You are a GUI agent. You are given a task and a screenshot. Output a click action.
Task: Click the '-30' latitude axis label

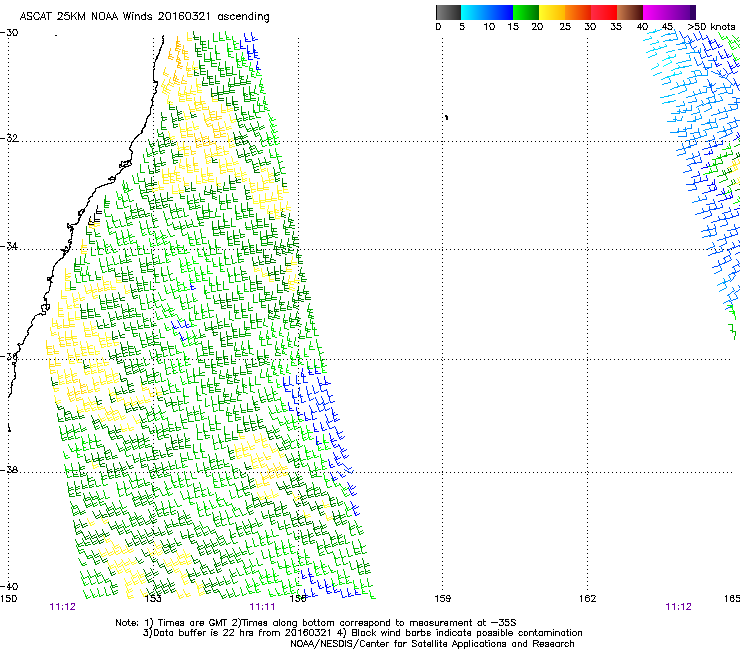tap(9, 33)
